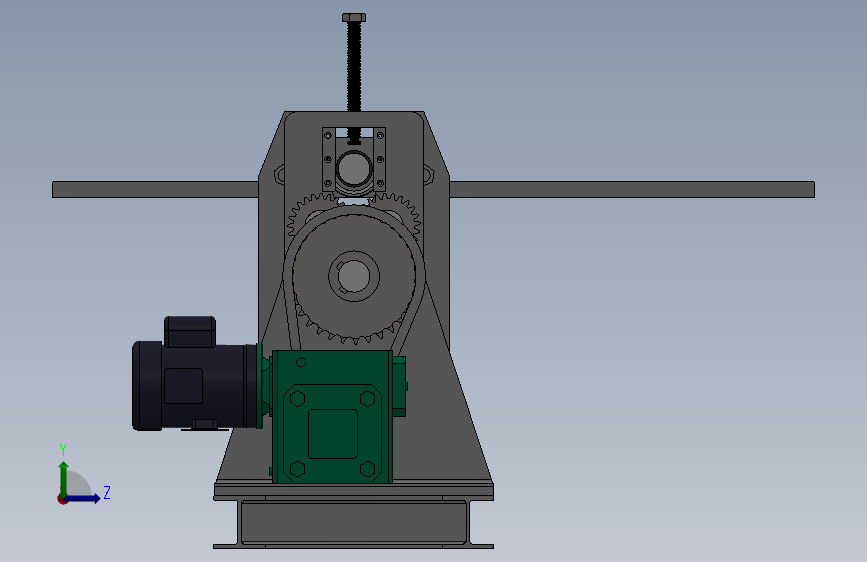Image resolution: width=867 pixels, height=562 pixels.
Task: Select the upper bearing shaft end
Action: tap(354, 169)
